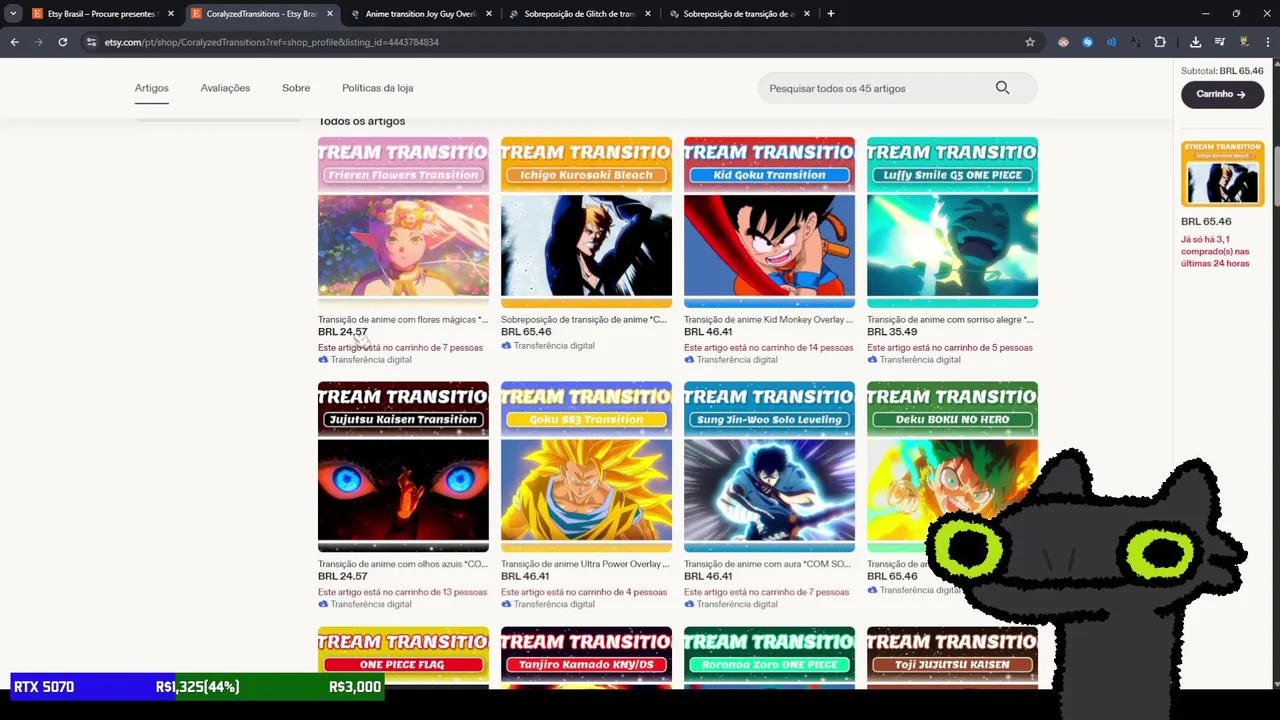The height and width of the screenshot is (720, 1280).
Task: Open the ONE PIECE FLAG listing thumbnail
Action: (x=403, y=657)
